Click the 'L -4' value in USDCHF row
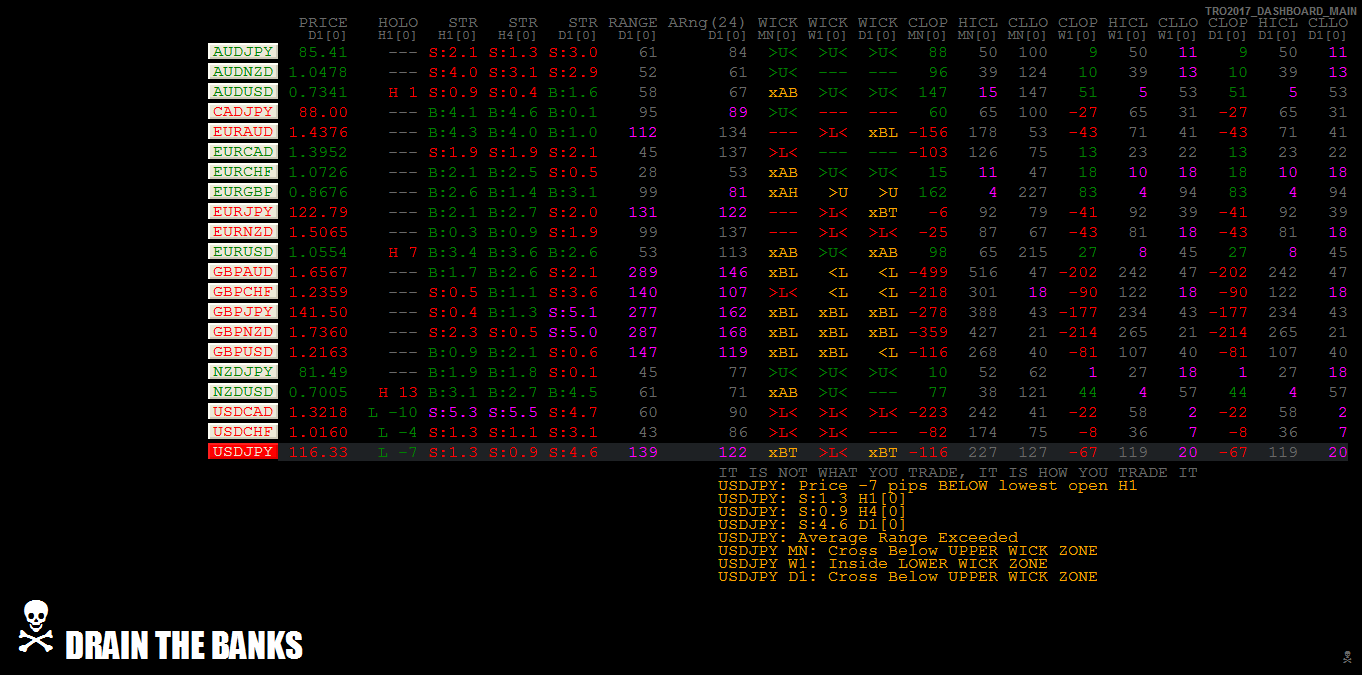Viewport: 1362px width, 675px height. pyautogui.click(x=398, y=432)
